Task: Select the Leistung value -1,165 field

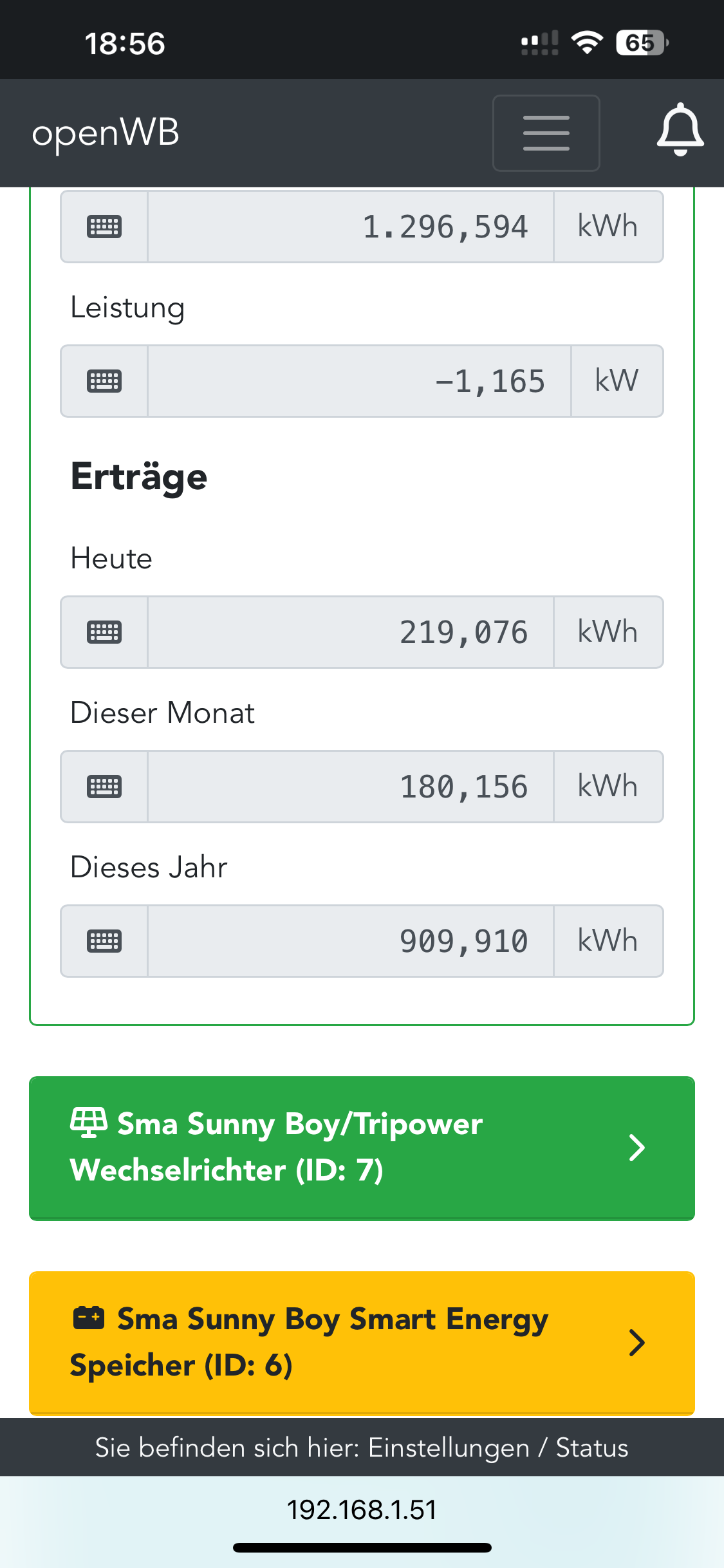Action: click(x=359, y=381)
